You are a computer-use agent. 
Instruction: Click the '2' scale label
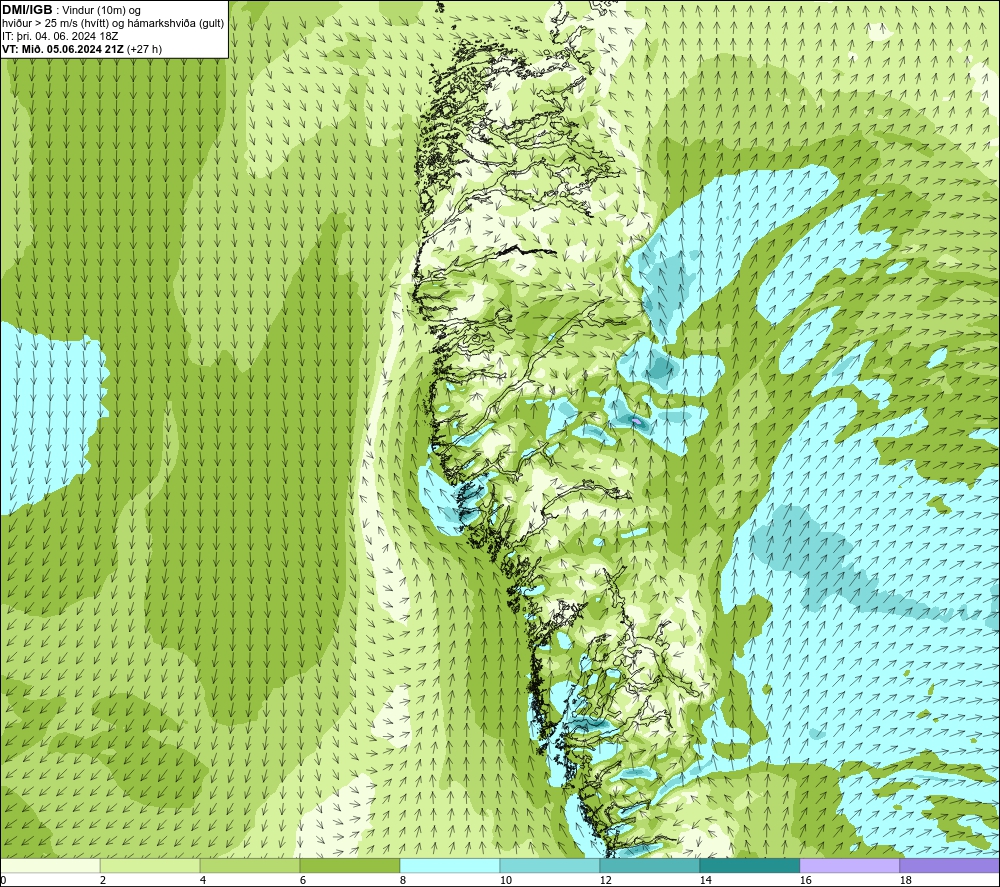[103, 880]
